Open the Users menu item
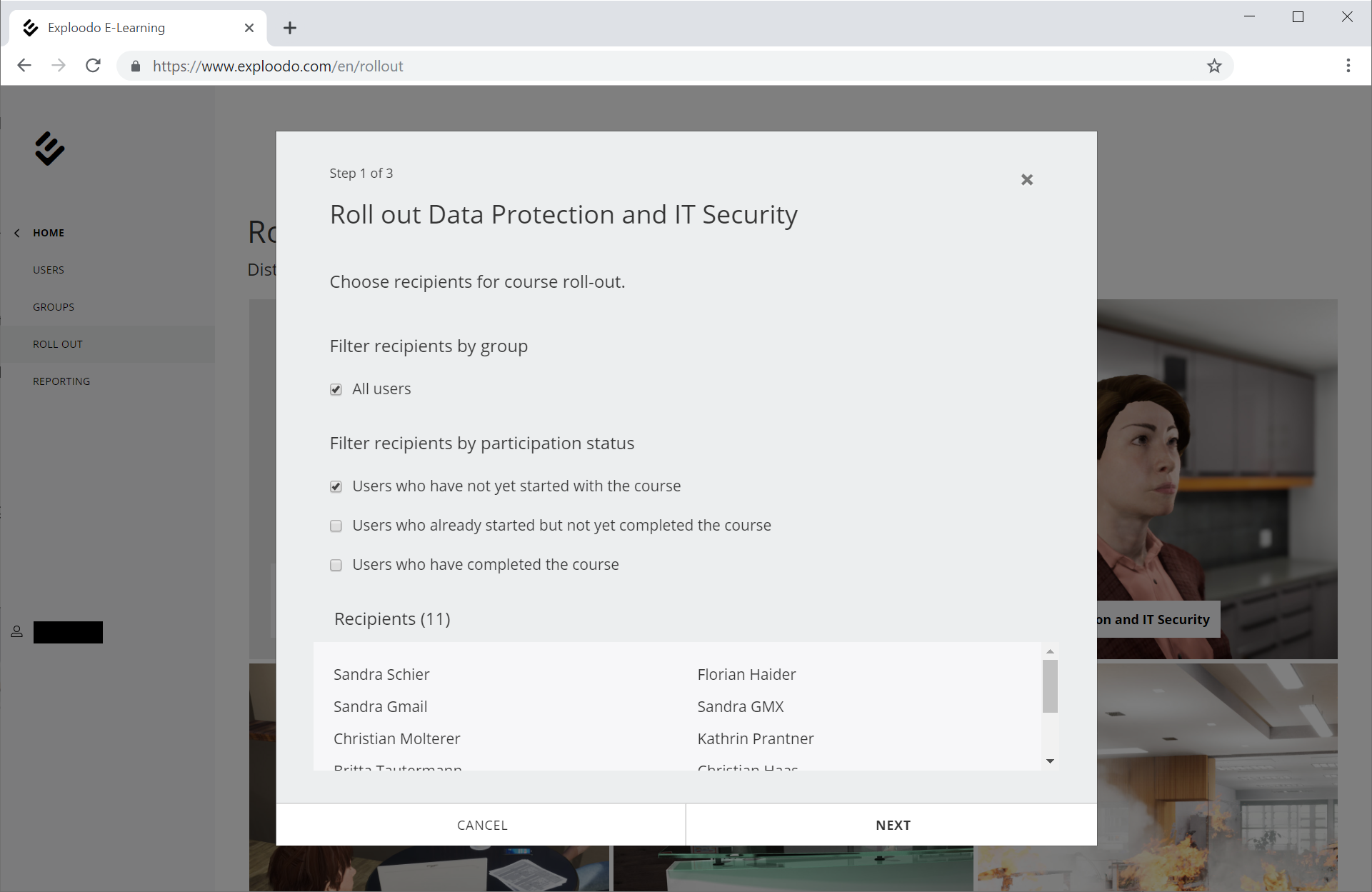Screen dimensions: 1372x892 [49, 270]
